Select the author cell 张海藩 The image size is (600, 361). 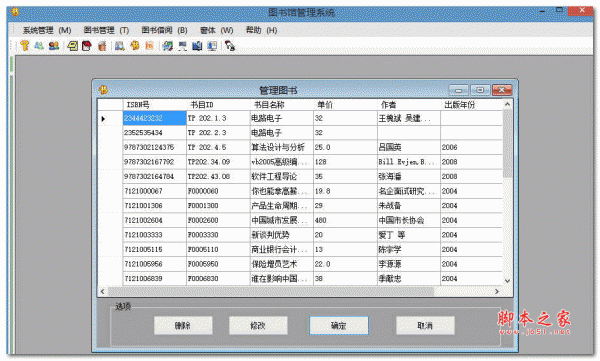409,176
